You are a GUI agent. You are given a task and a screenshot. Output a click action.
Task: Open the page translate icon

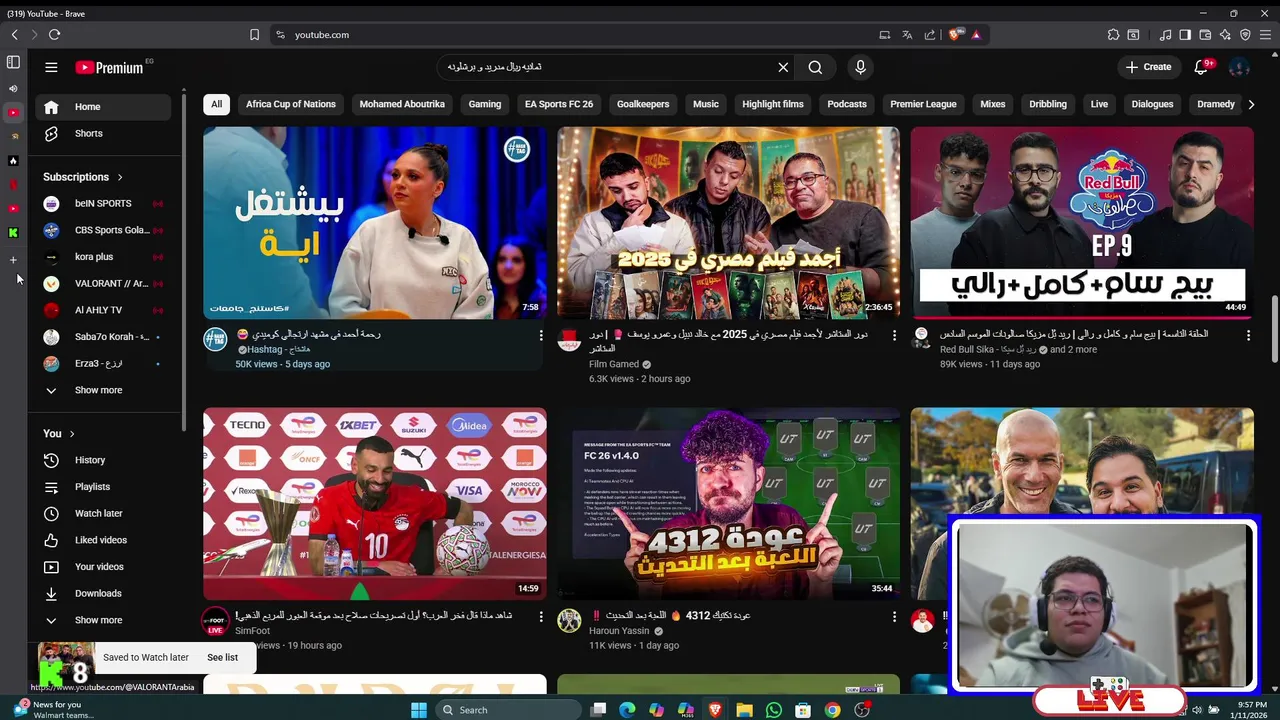coord(907,34)
